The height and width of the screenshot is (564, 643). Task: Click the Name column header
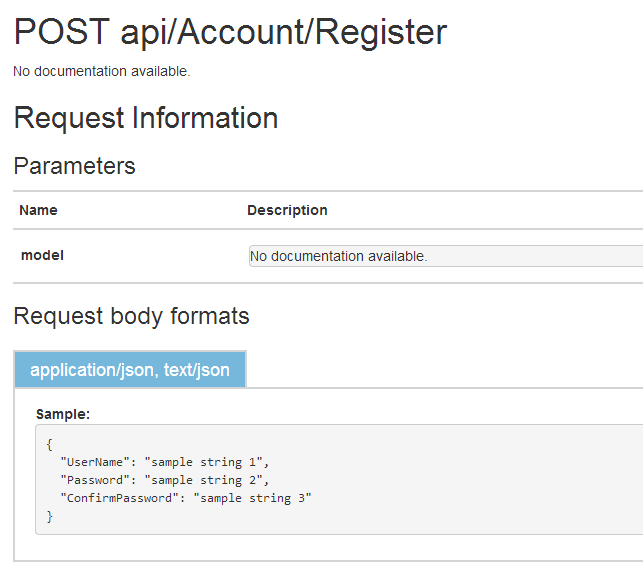click(x=38, y=210)
